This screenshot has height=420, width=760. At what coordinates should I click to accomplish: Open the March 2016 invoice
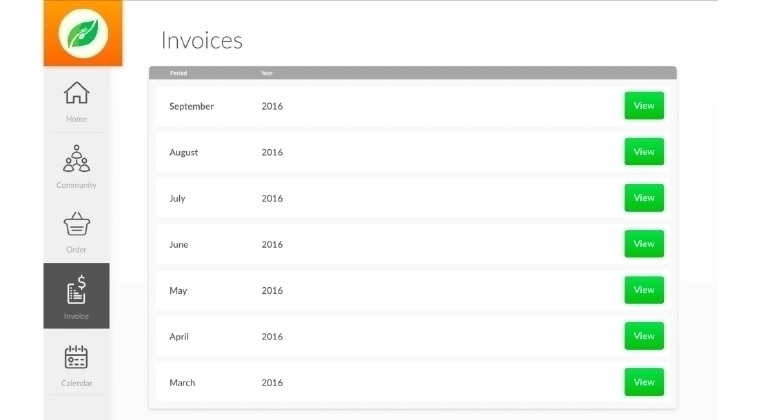pos(644,382)
